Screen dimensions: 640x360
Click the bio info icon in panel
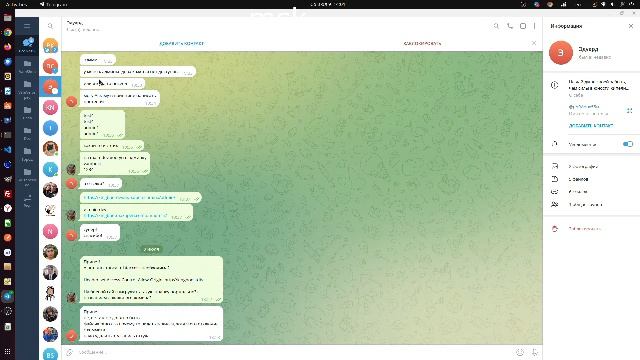(554, 85)
